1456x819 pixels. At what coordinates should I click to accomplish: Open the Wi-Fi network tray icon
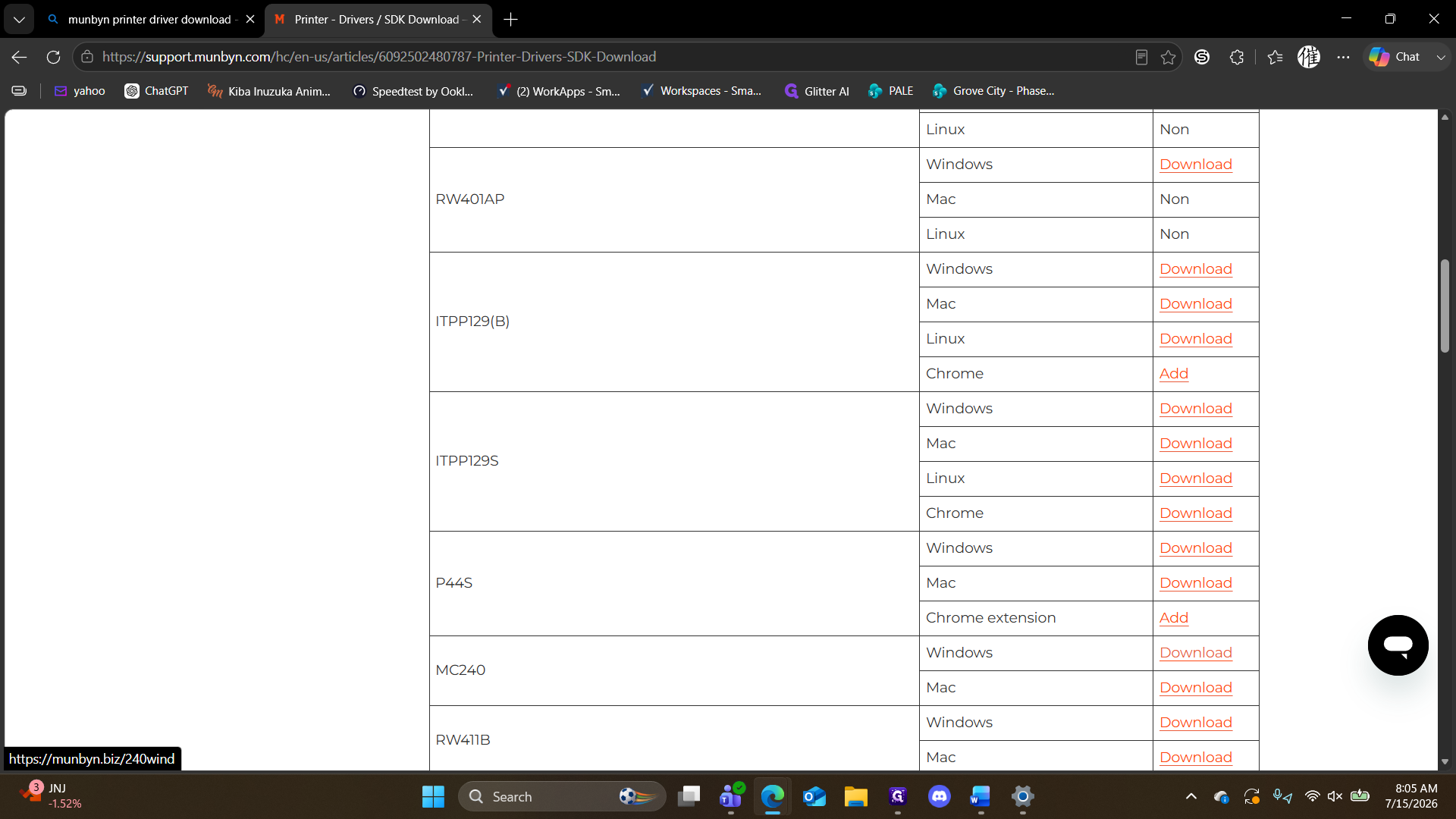tap(1312, 796)
